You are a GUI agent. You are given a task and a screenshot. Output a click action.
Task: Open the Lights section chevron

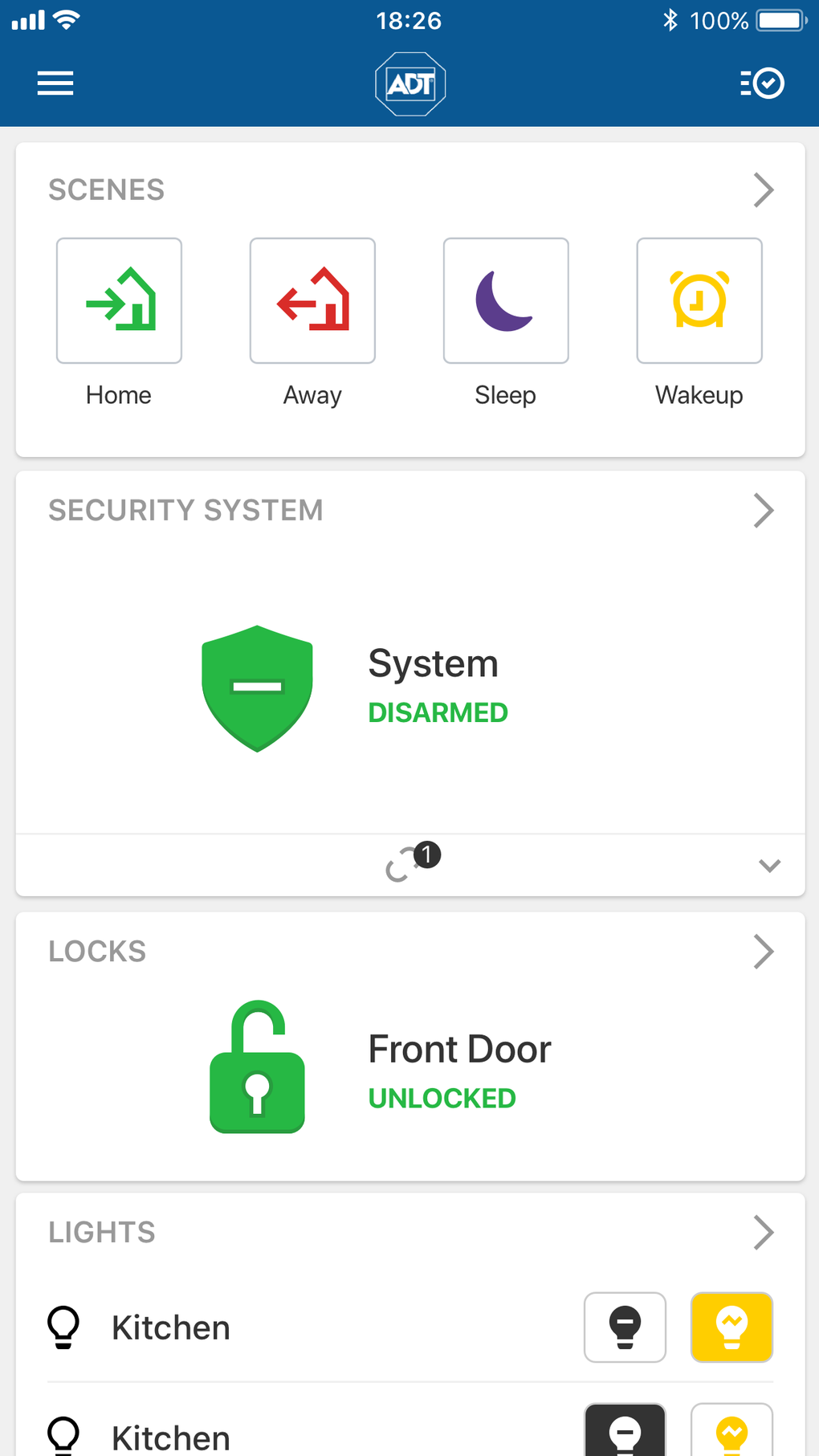point(764,1233)
